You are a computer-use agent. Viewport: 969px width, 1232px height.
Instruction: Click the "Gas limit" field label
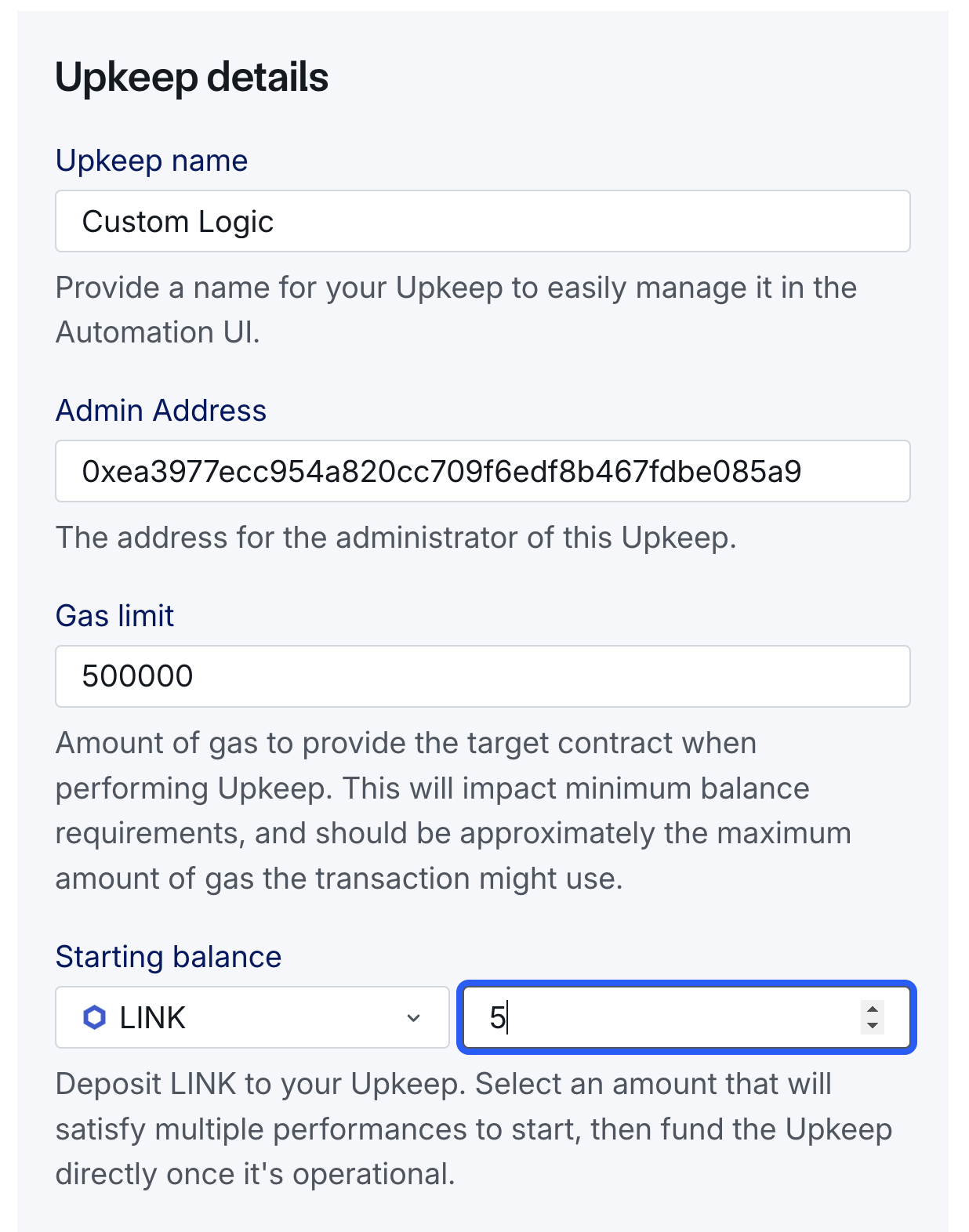(114, 616)
